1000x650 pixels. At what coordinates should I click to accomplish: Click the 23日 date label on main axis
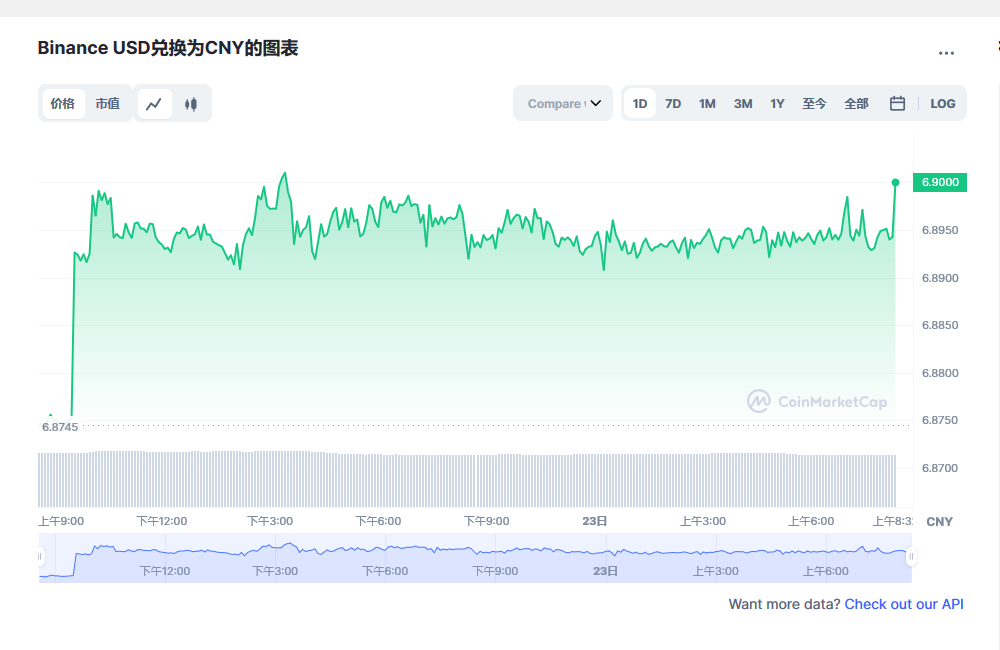point(594,521)
